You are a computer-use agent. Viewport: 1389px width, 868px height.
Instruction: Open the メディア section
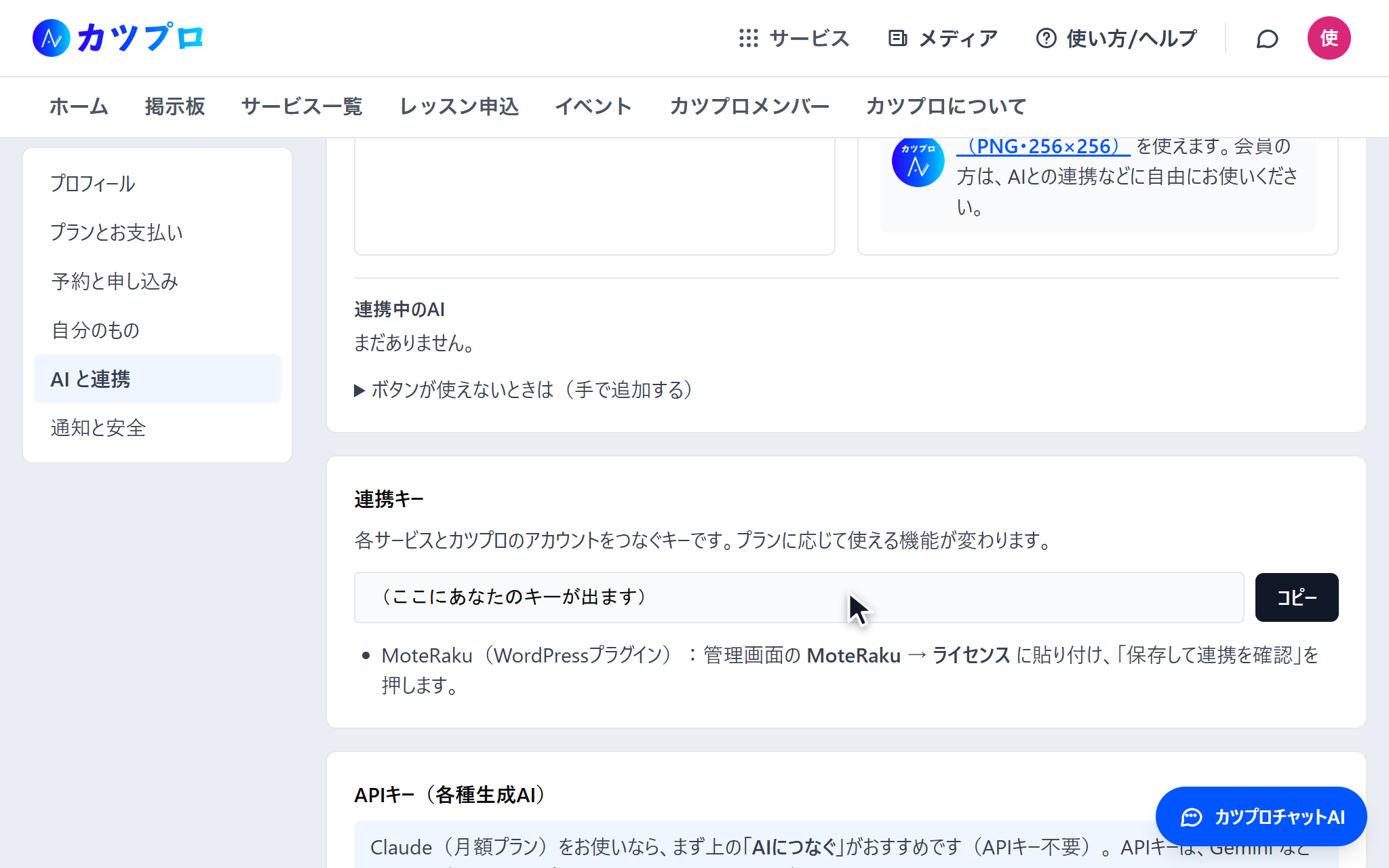pyautogui.click(x=943, y=38)
